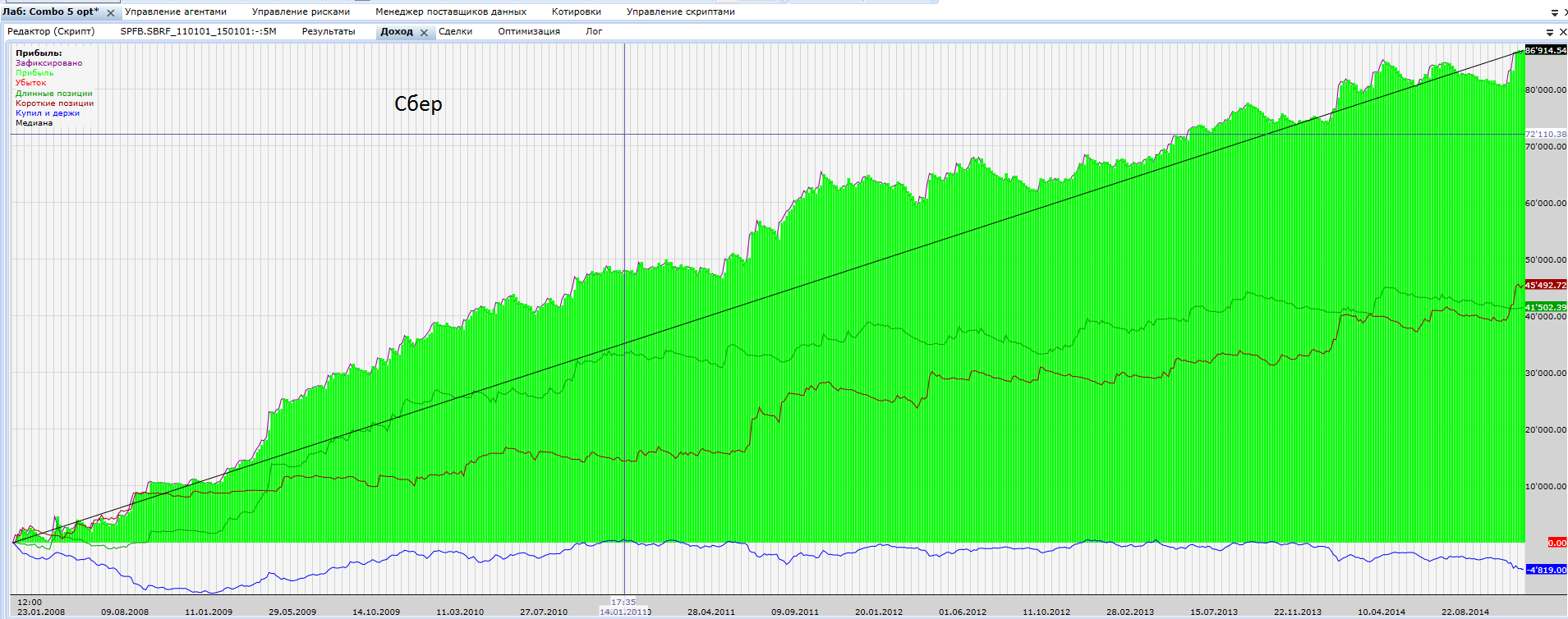This screenshot has width=1568, height=619.
Task: Select Купил и держи legend entry
Action: click(48, 113)
